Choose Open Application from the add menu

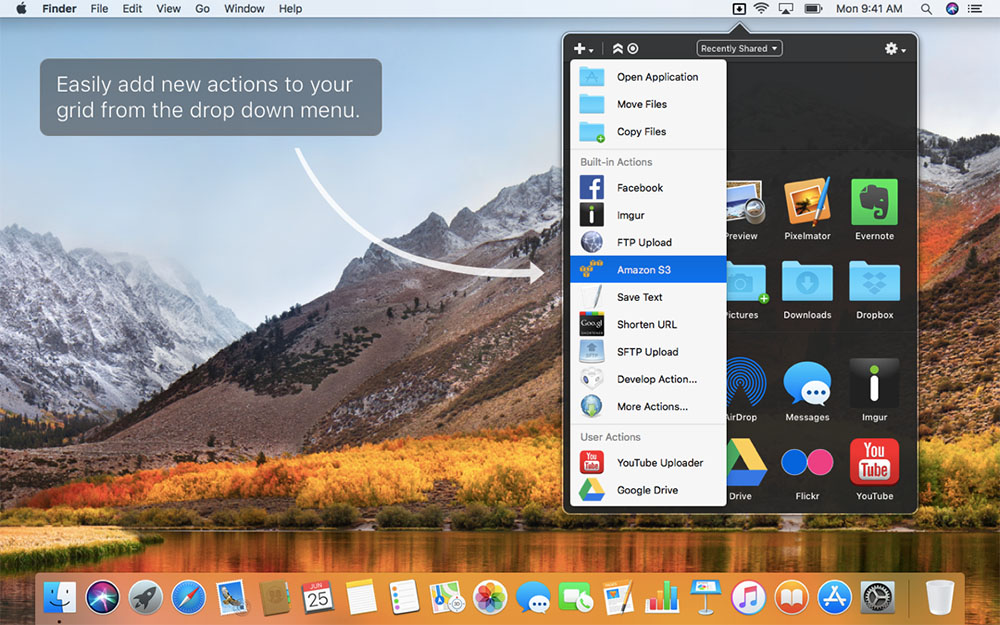pyautogui.click(x=648, y=77)
